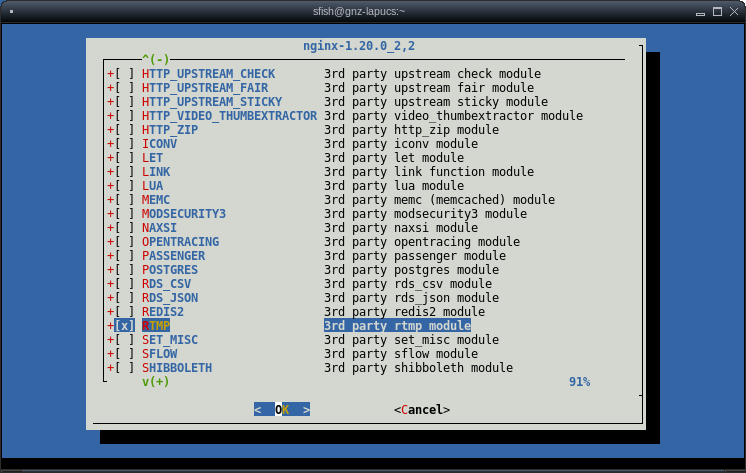Uncheck the selected RTMP checkbox

tap(124, 326)
